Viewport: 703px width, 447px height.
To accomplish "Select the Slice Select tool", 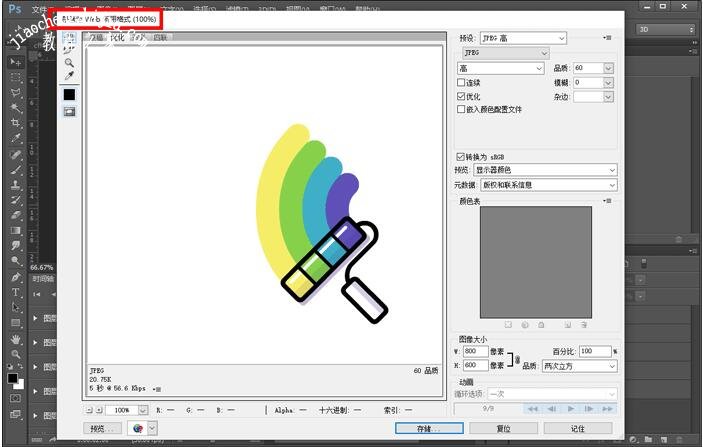I will [x=69, y=49].
